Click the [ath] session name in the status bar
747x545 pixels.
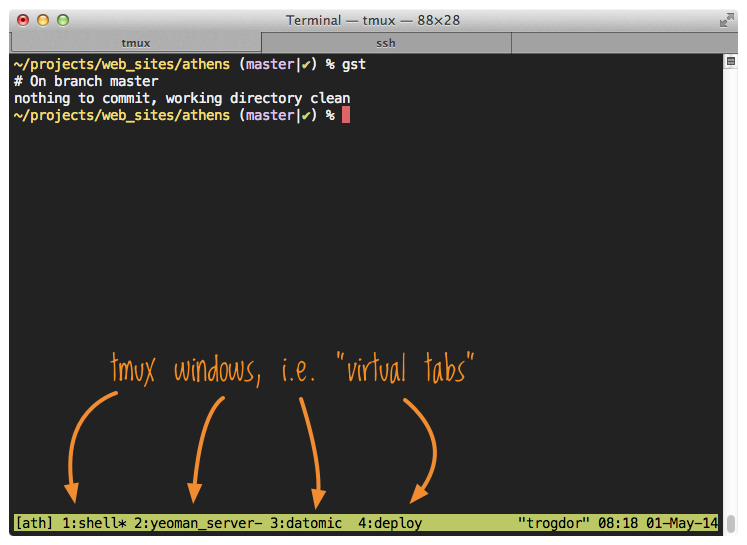34,523
